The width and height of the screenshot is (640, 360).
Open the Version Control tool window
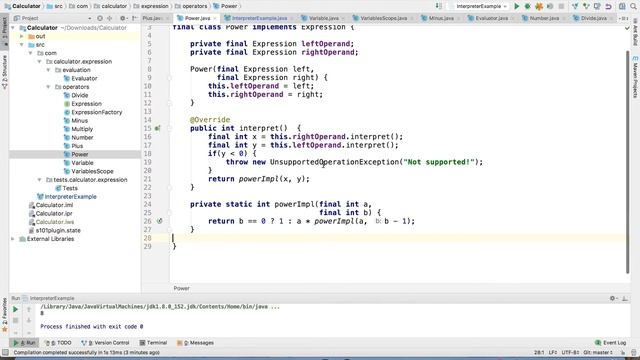(105, 343)
